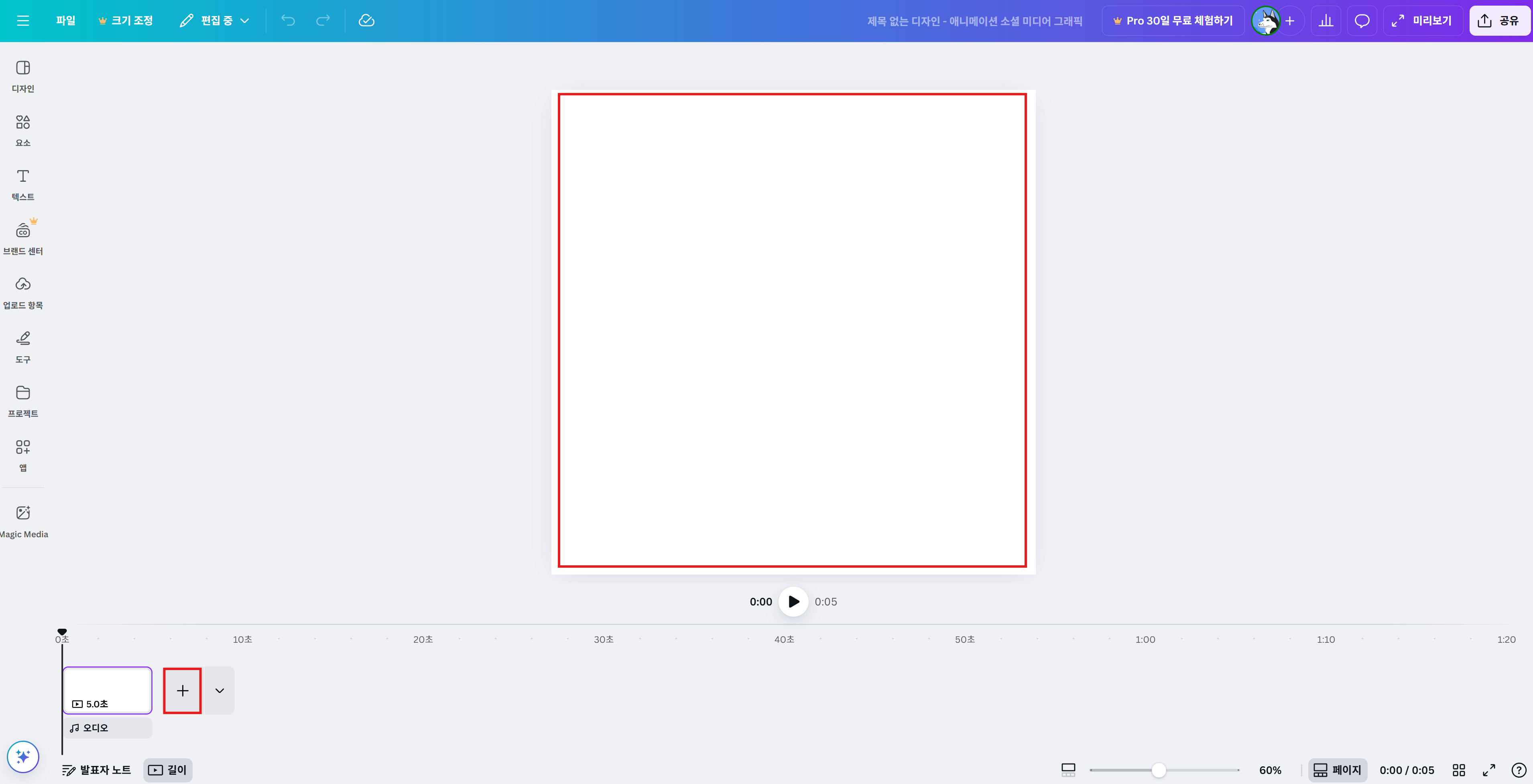Expand the 편집 중 editing mode dropdown
1533x784 pixels.
(214, 21)
